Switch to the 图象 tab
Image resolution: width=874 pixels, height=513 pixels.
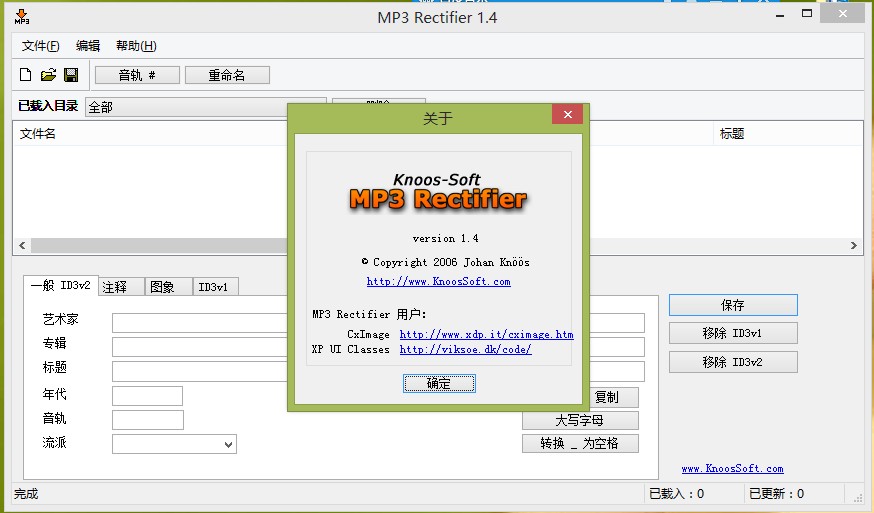(x=168, y=287)
